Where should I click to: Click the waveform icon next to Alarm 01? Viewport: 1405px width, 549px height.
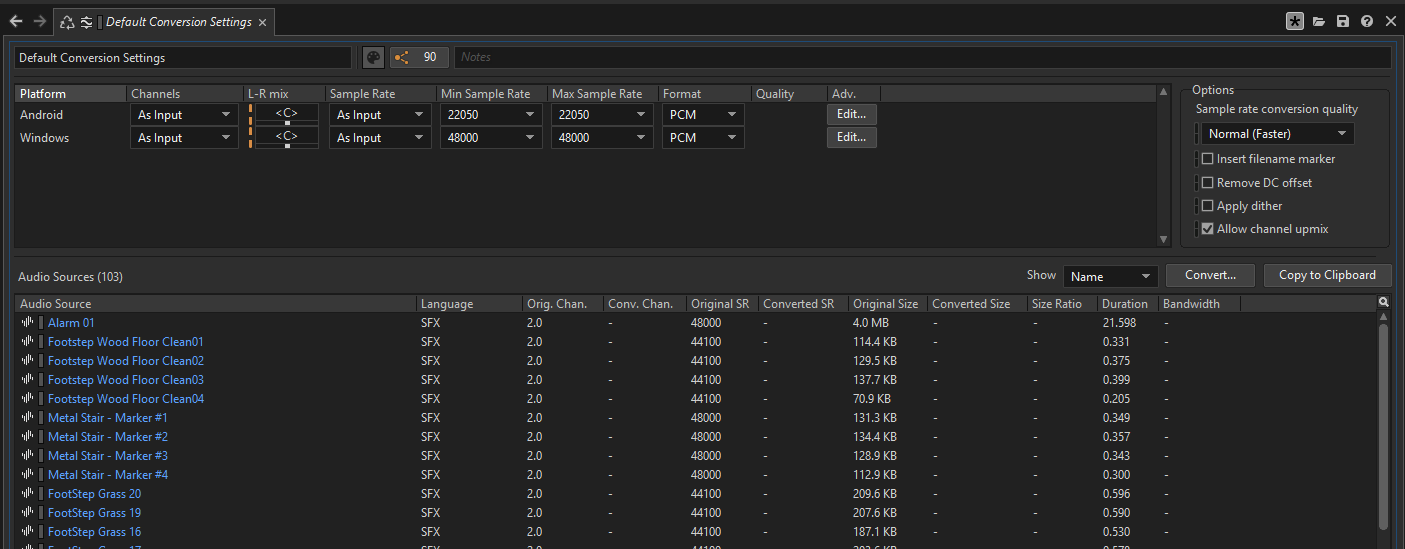click(27, 323)
